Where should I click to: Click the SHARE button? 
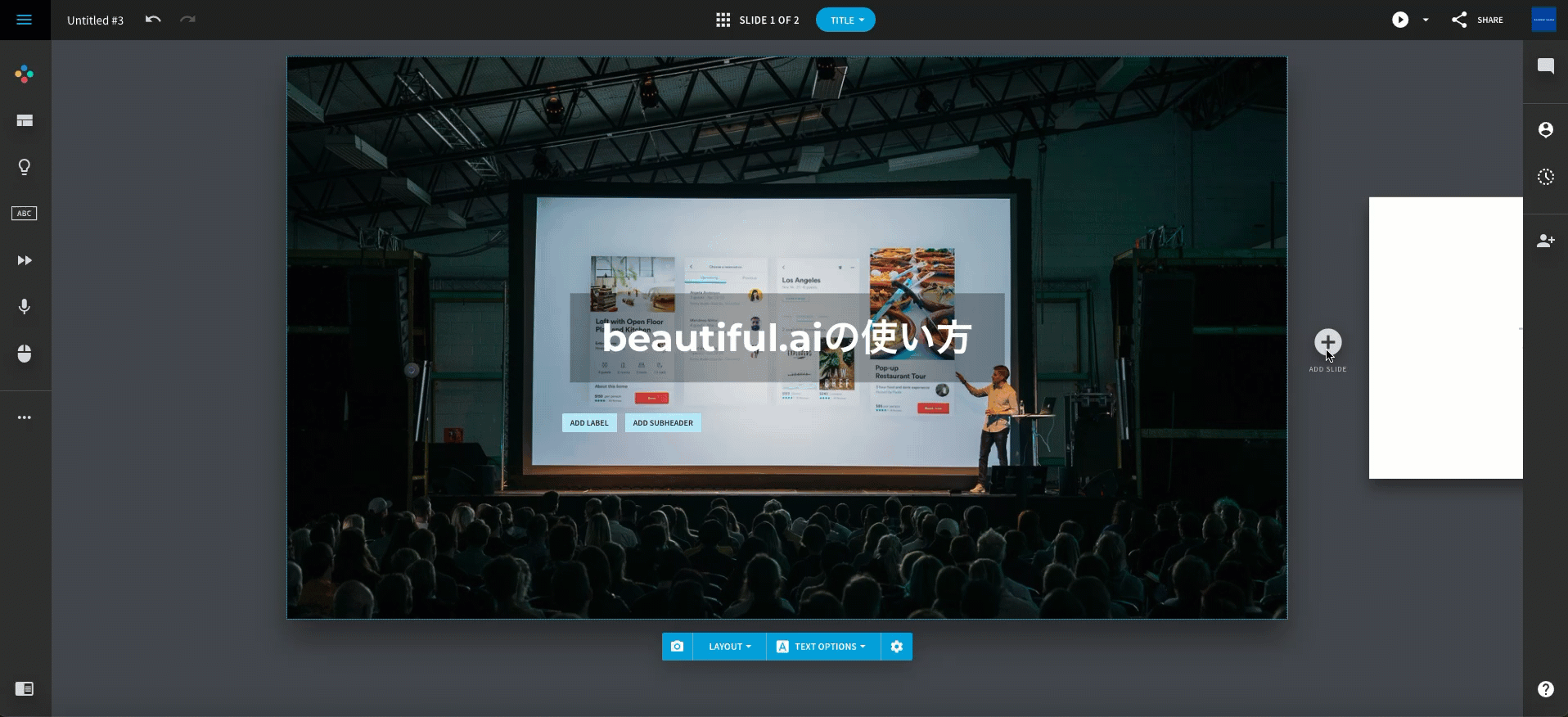coord(1477,20)
